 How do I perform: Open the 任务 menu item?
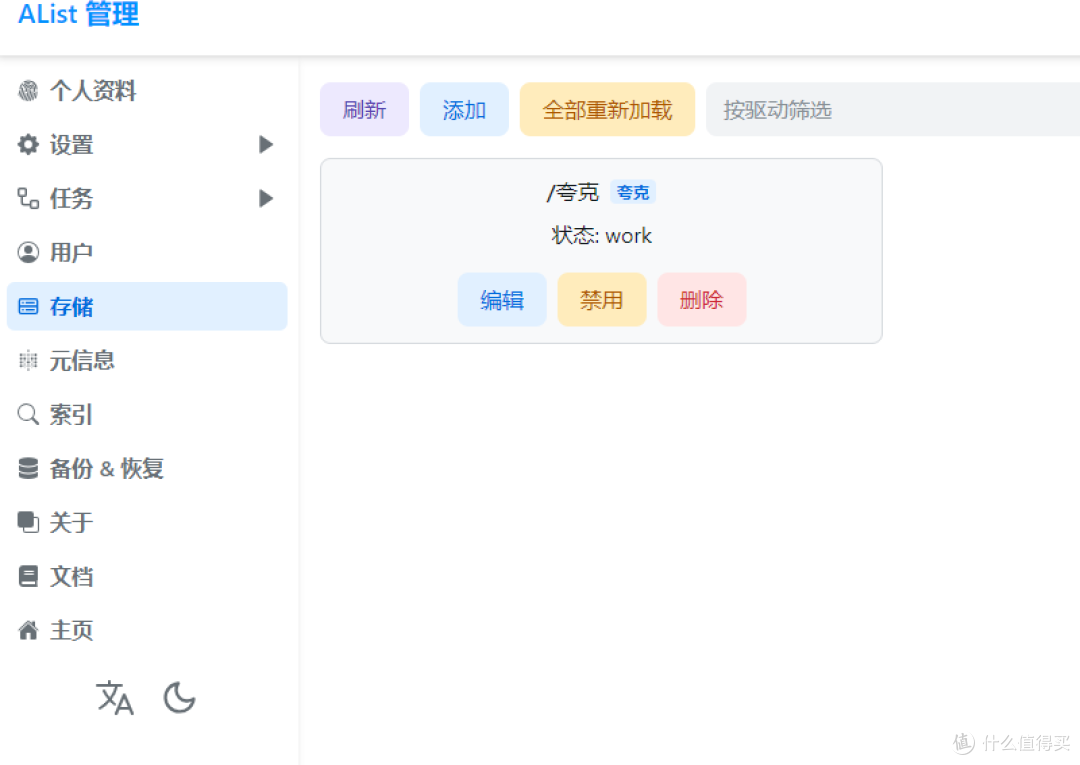coord(147,198)
